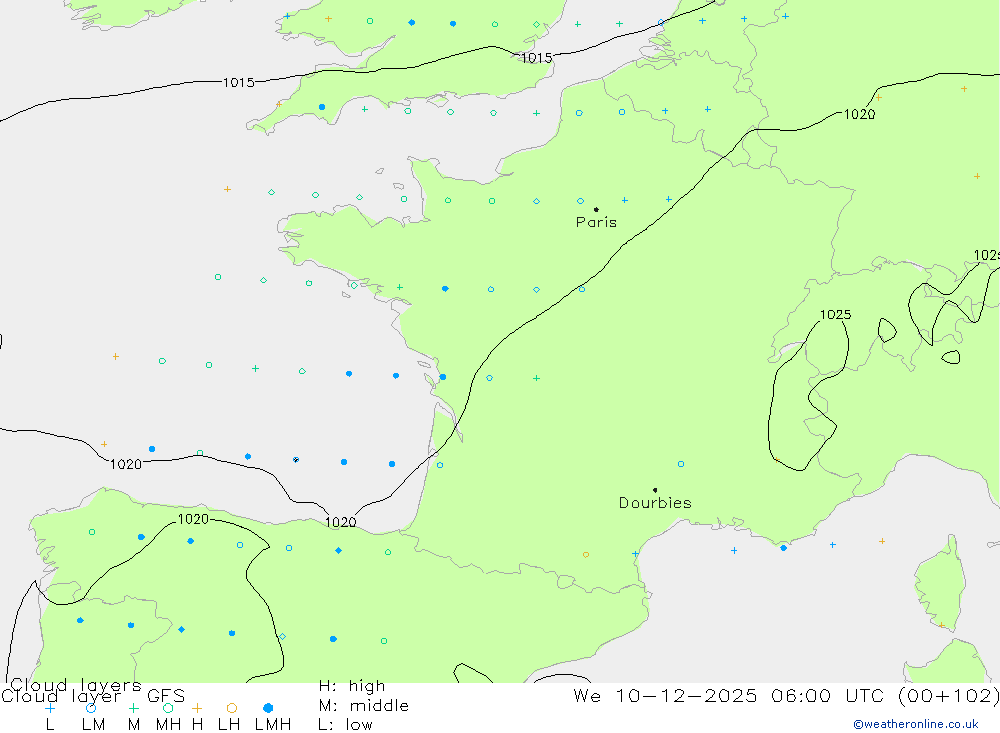
Task: Click the 1015 isobar label over southeast England
Action: (536, 58)
